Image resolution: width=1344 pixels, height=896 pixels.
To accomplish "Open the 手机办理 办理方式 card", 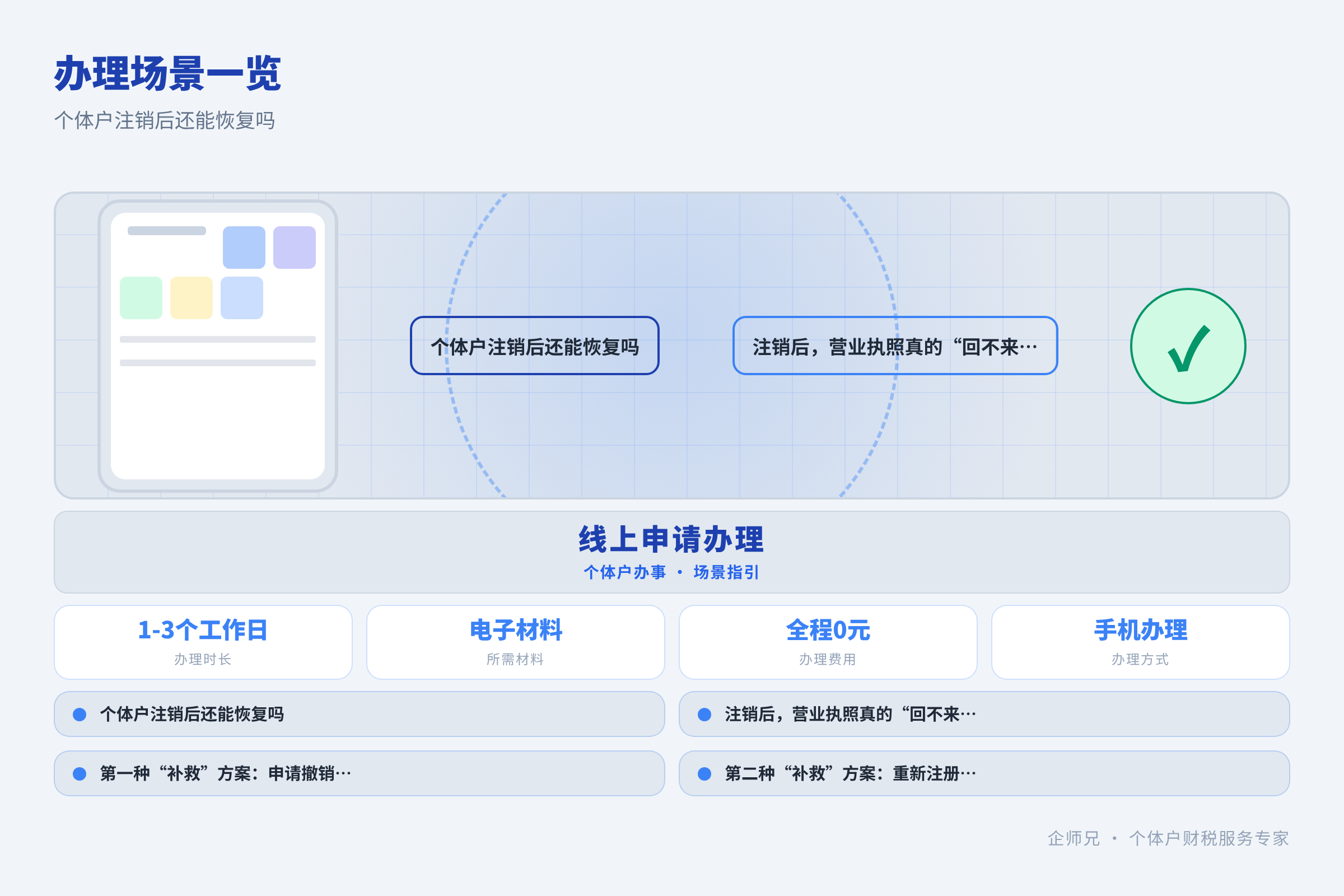I will click(x=1141, y=642).
